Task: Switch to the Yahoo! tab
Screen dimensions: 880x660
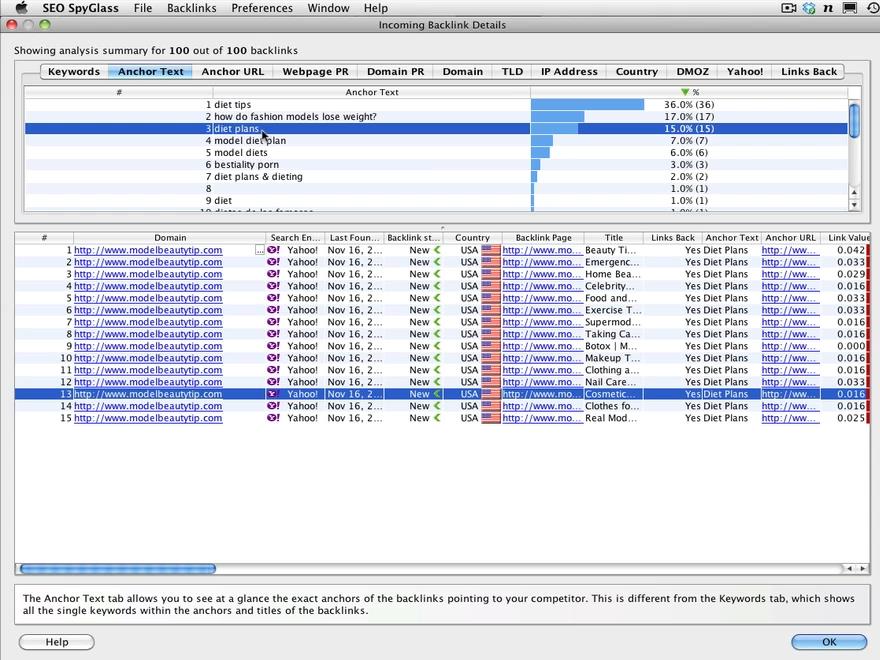Action: 745,71
